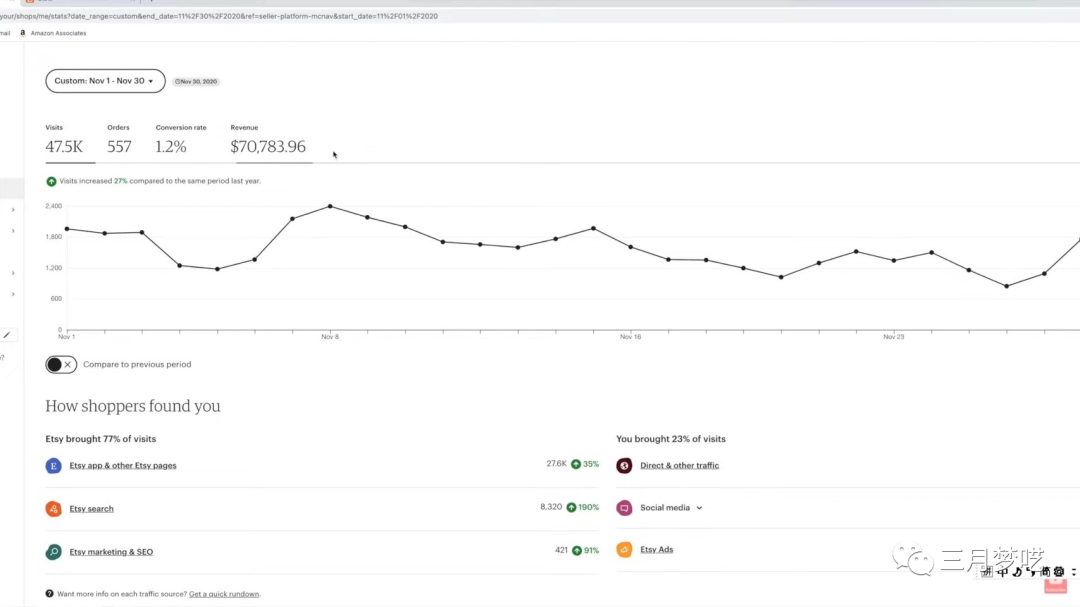Select the Visits stat tab
Screen dimensions: 1080x607
pyautogui.click(x=64, y=141)
